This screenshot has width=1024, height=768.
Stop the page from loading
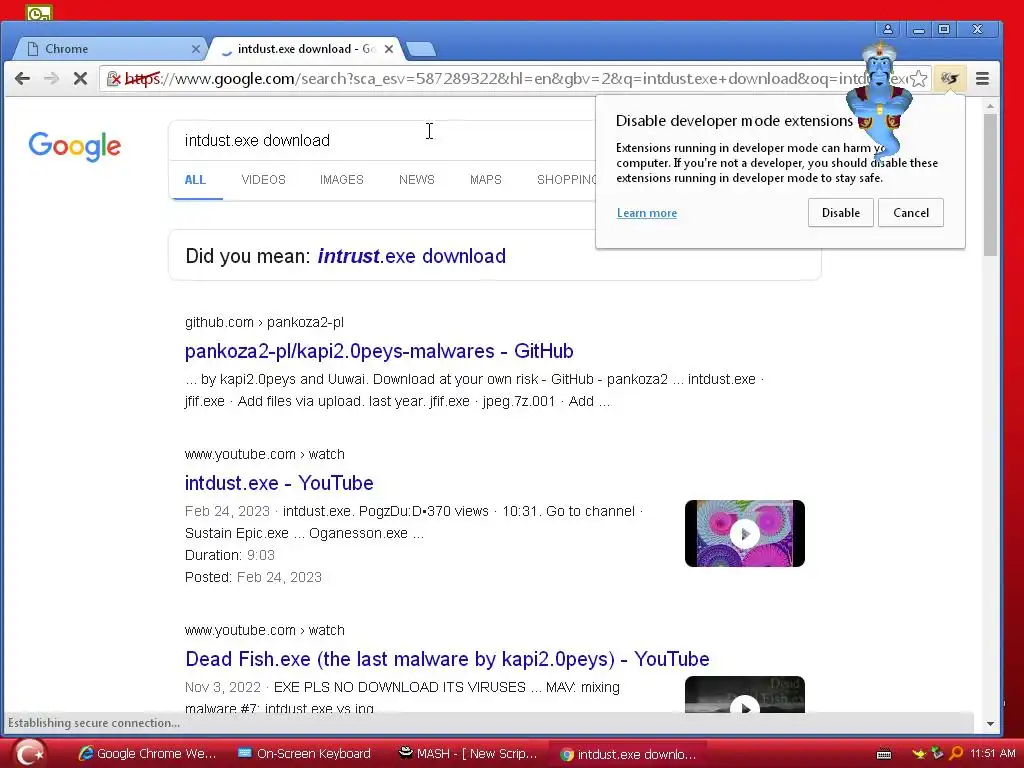(x=80, y=79)
